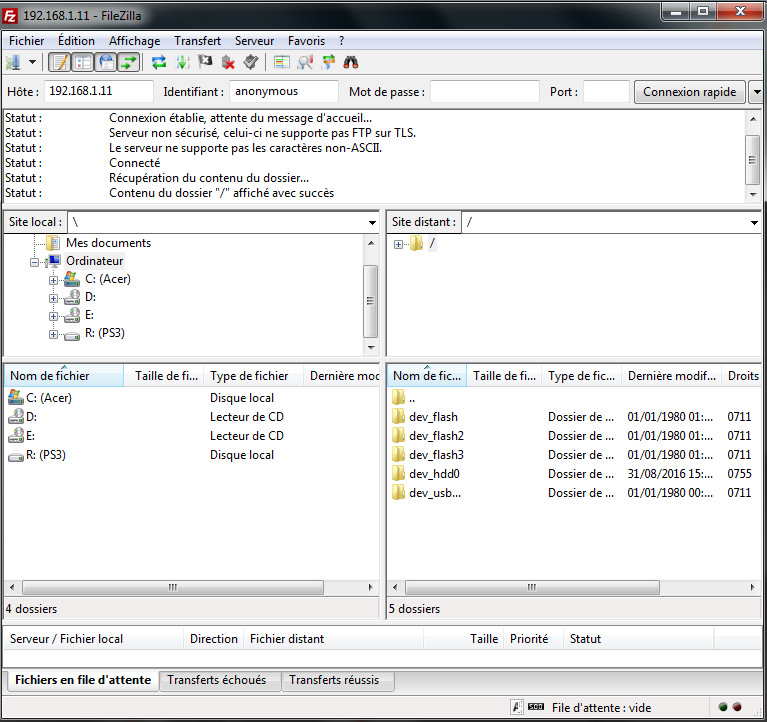Toggle synchronized browsing
This screenshot has height=722, width=767.
(x=328, y=62)
